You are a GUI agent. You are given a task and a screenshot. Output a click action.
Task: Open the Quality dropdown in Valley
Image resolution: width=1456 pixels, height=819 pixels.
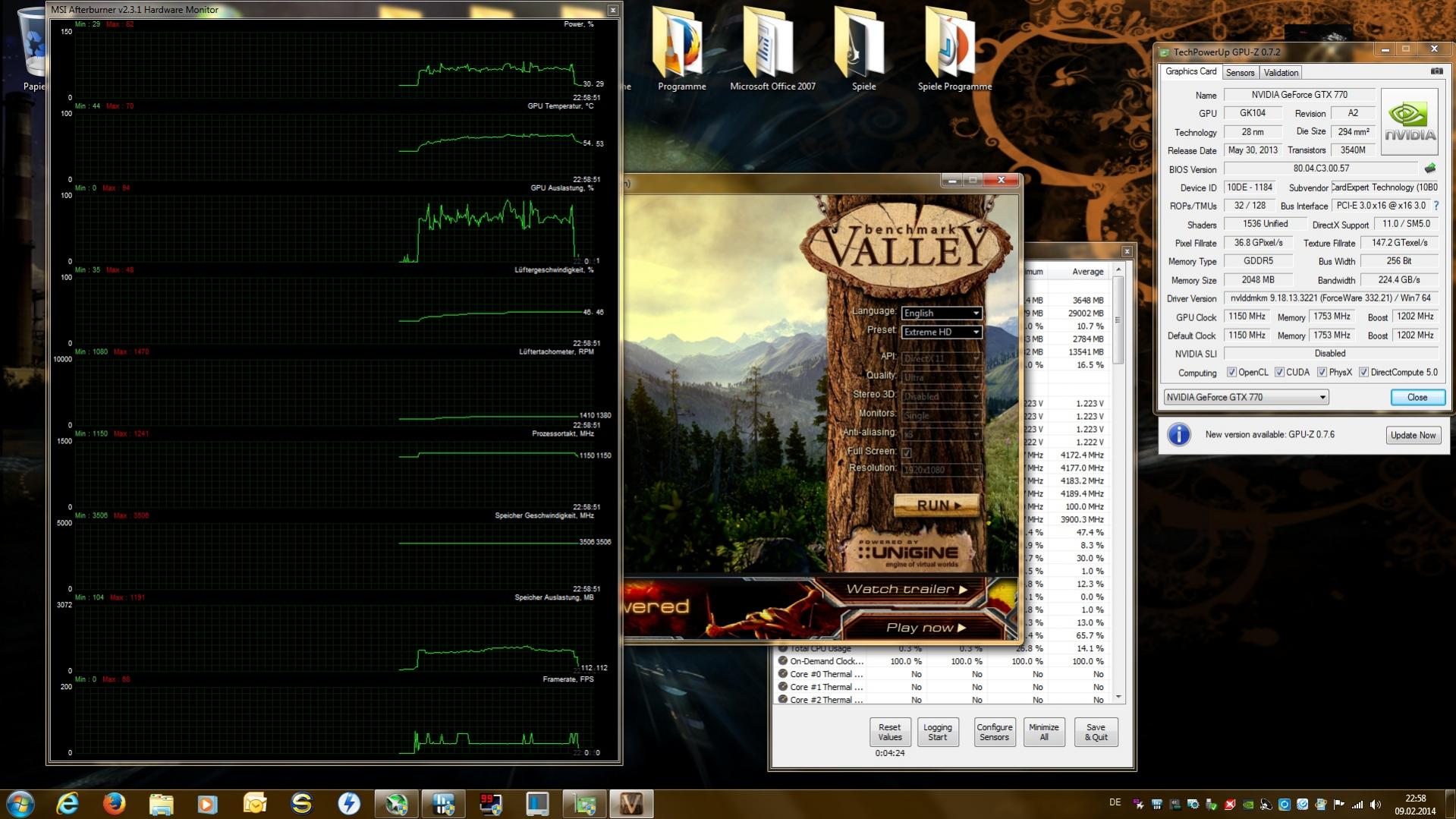coord(941,377)
